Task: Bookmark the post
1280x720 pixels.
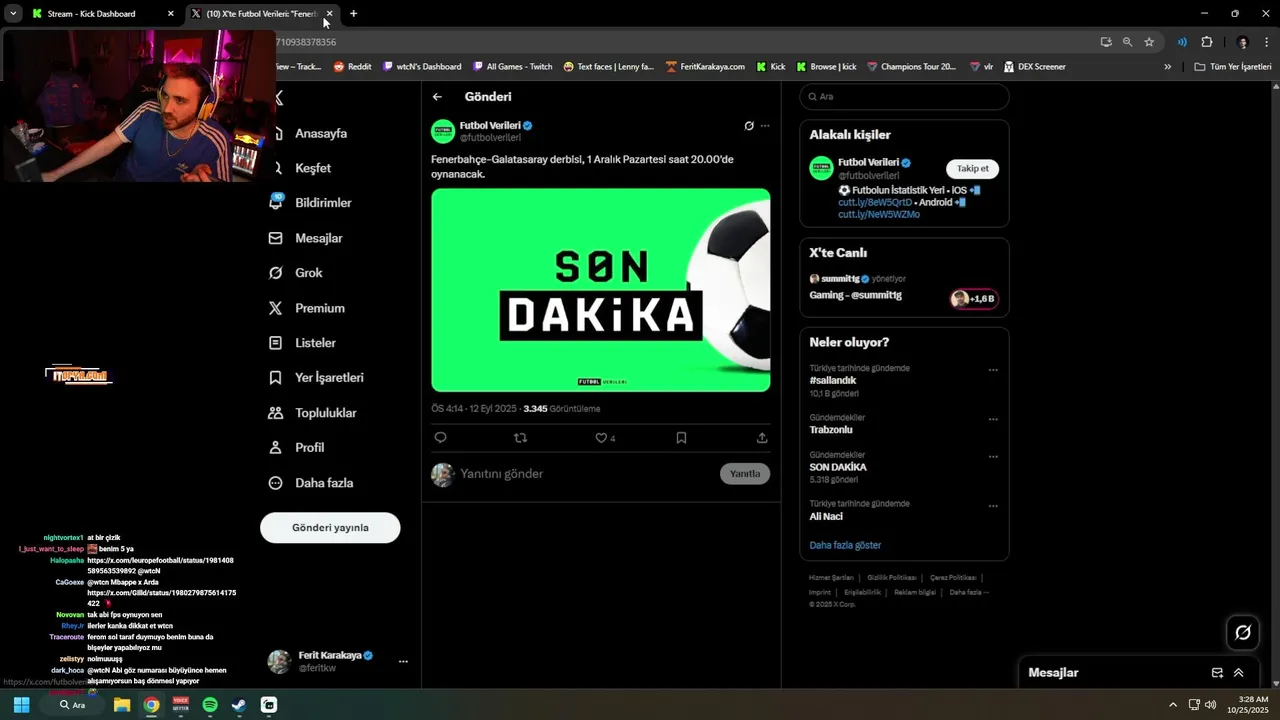Action: [681, 438]
